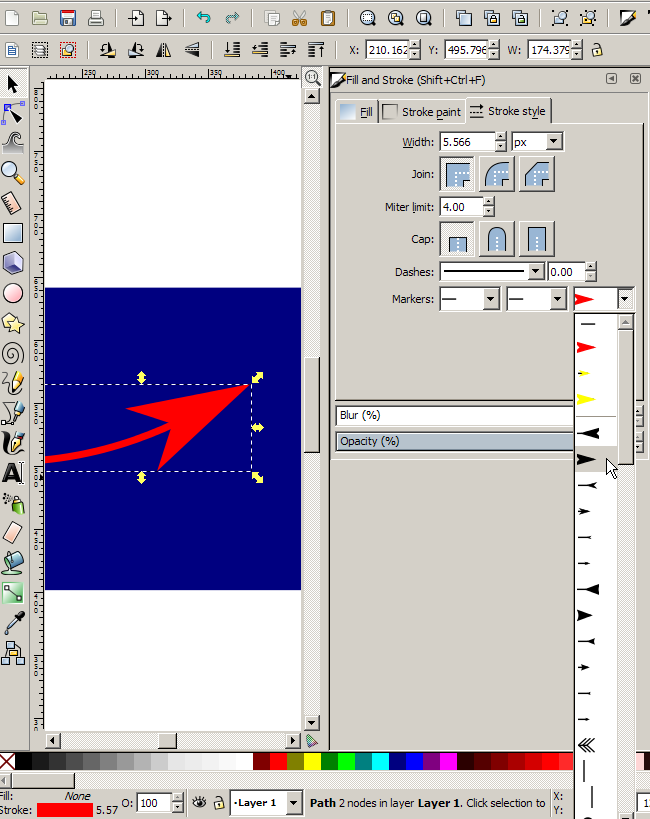Select the Star polygon tool
This screenshot has width=650, height=819.
click(x=13, y=324)
